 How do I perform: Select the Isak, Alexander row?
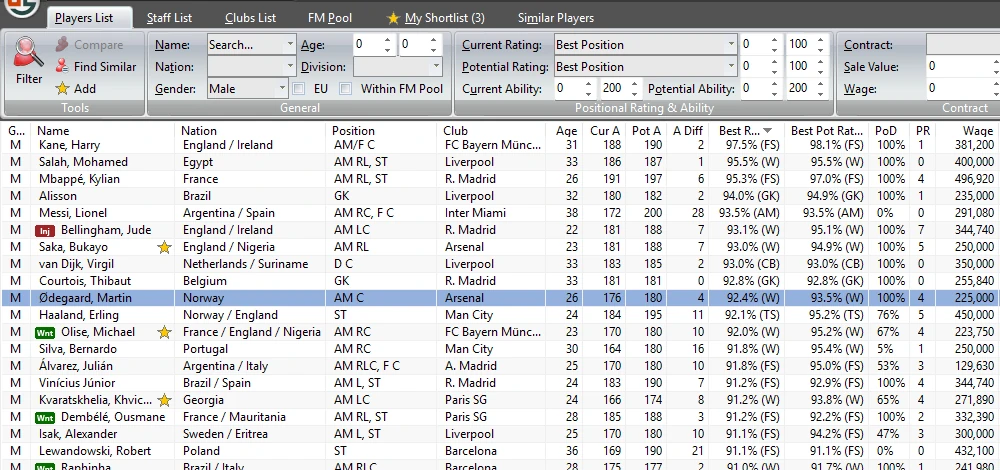tap(500, 434)
